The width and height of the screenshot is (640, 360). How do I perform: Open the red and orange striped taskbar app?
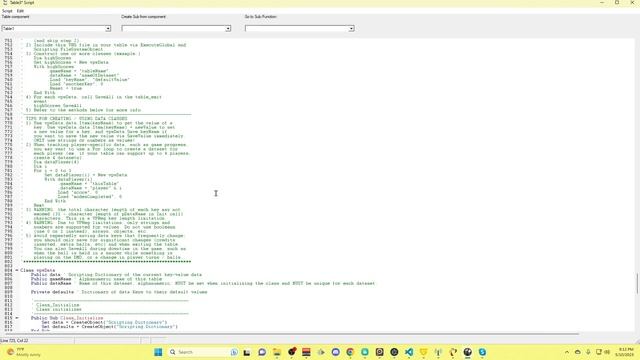click(x=306, y=352)
